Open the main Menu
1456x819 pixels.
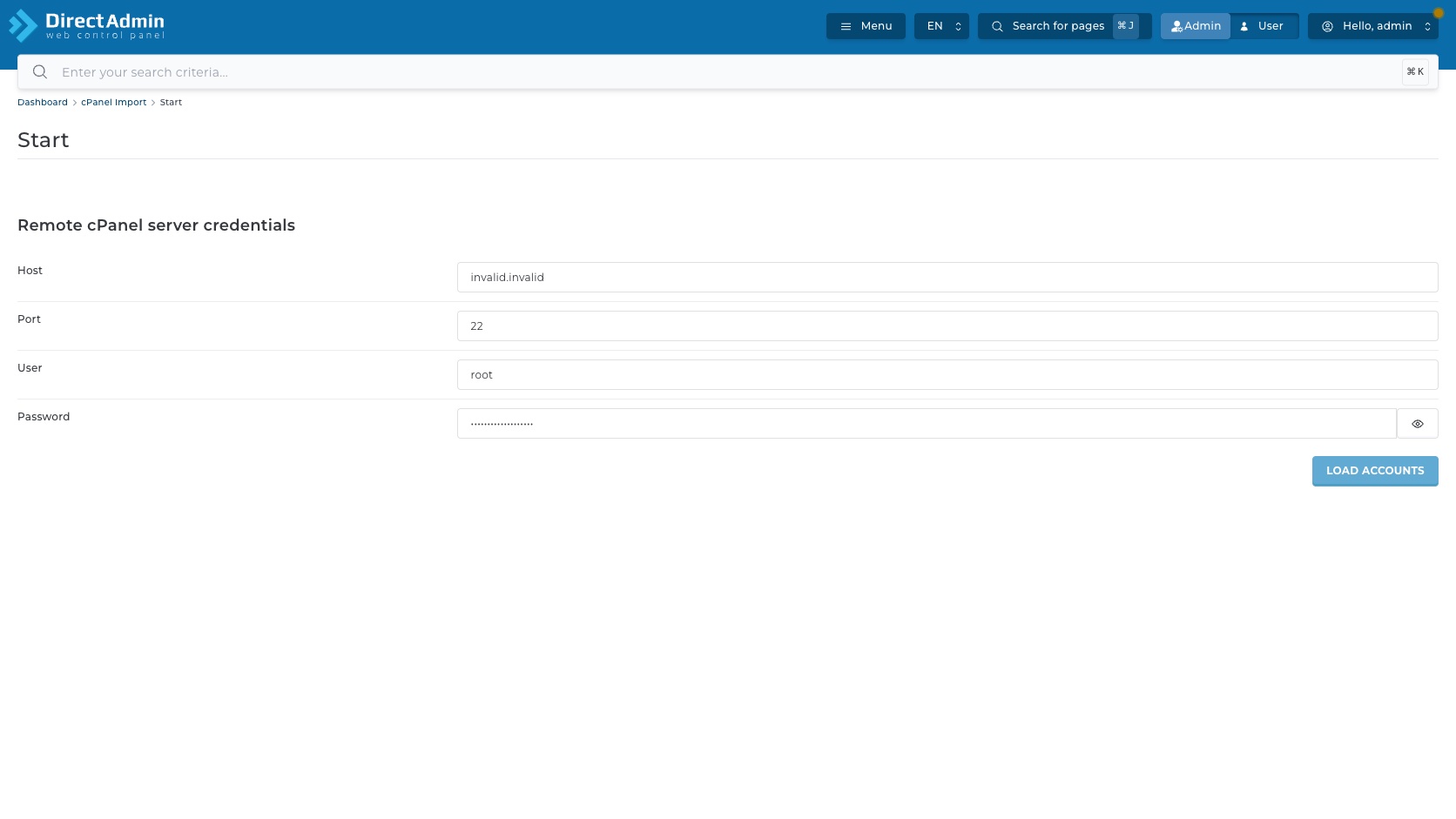click(866, 26)
